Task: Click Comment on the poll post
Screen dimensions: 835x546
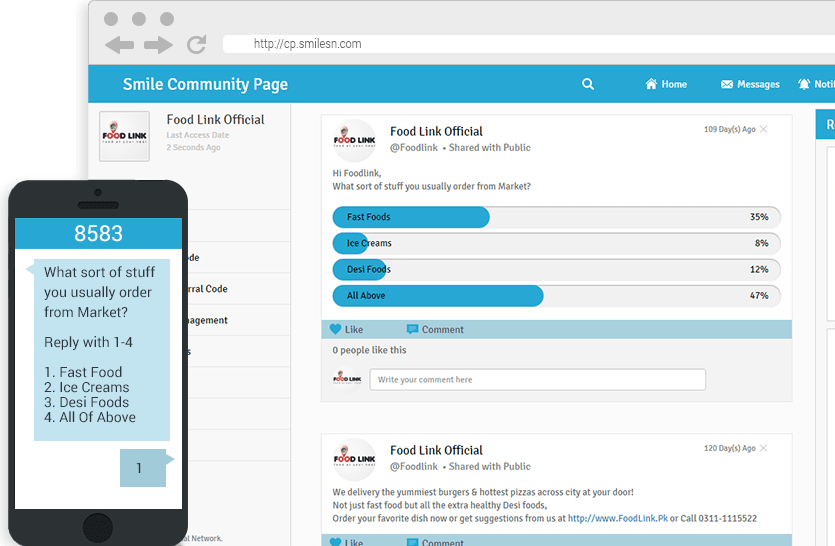Action: click(x=435, y=330)
